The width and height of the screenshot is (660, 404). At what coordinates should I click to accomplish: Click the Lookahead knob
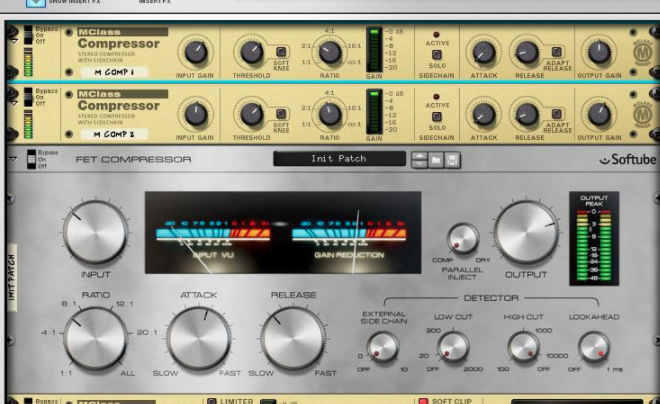pos(594,347)
